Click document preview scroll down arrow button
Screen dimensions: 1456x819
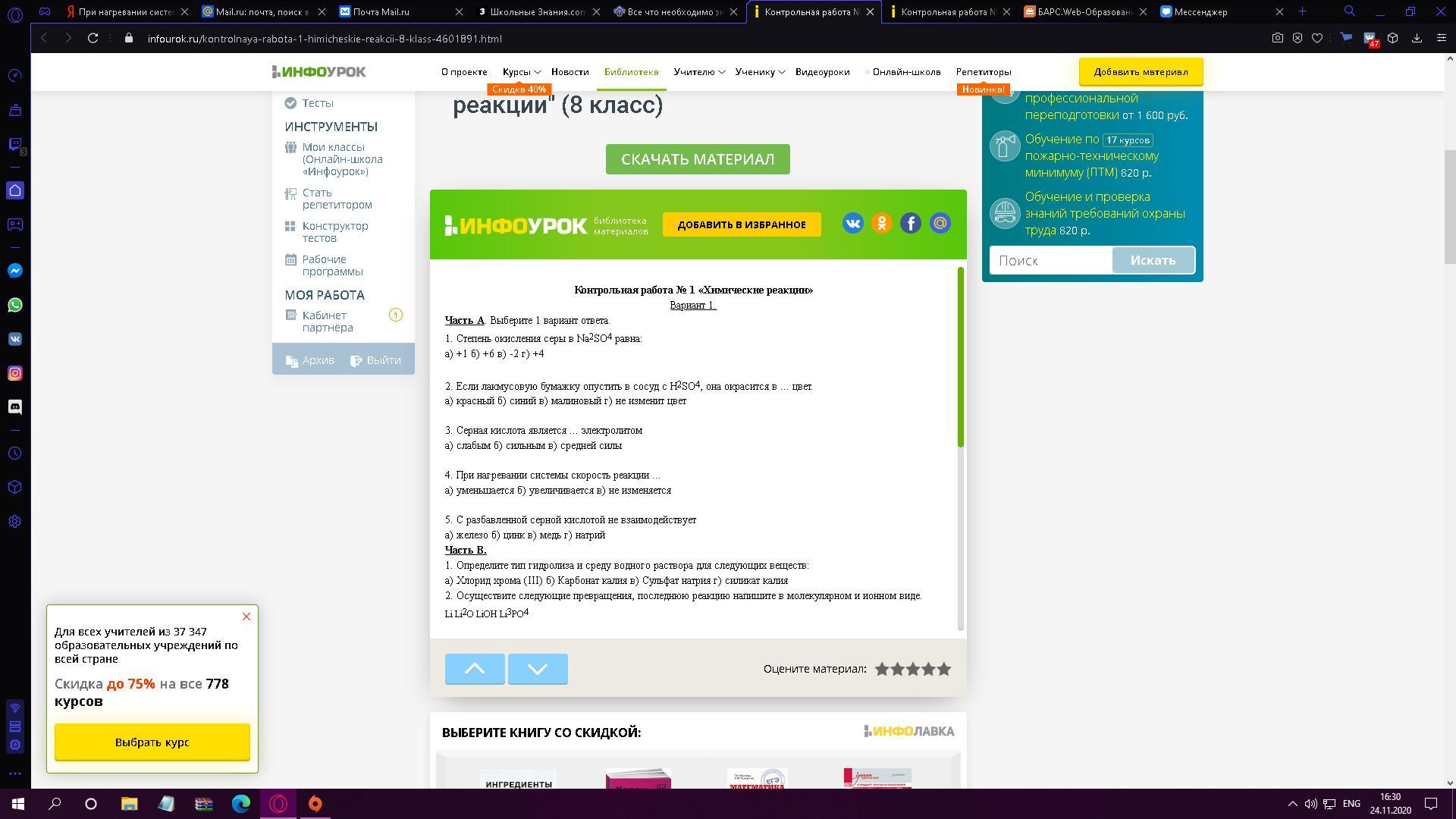538,669
